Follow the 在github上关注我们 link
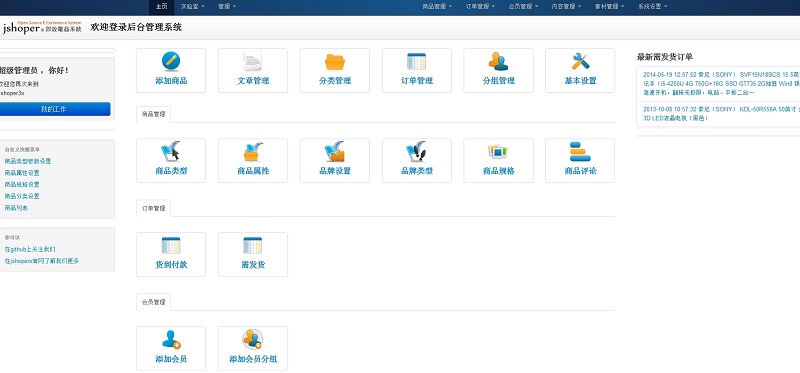 coord(30,250)
